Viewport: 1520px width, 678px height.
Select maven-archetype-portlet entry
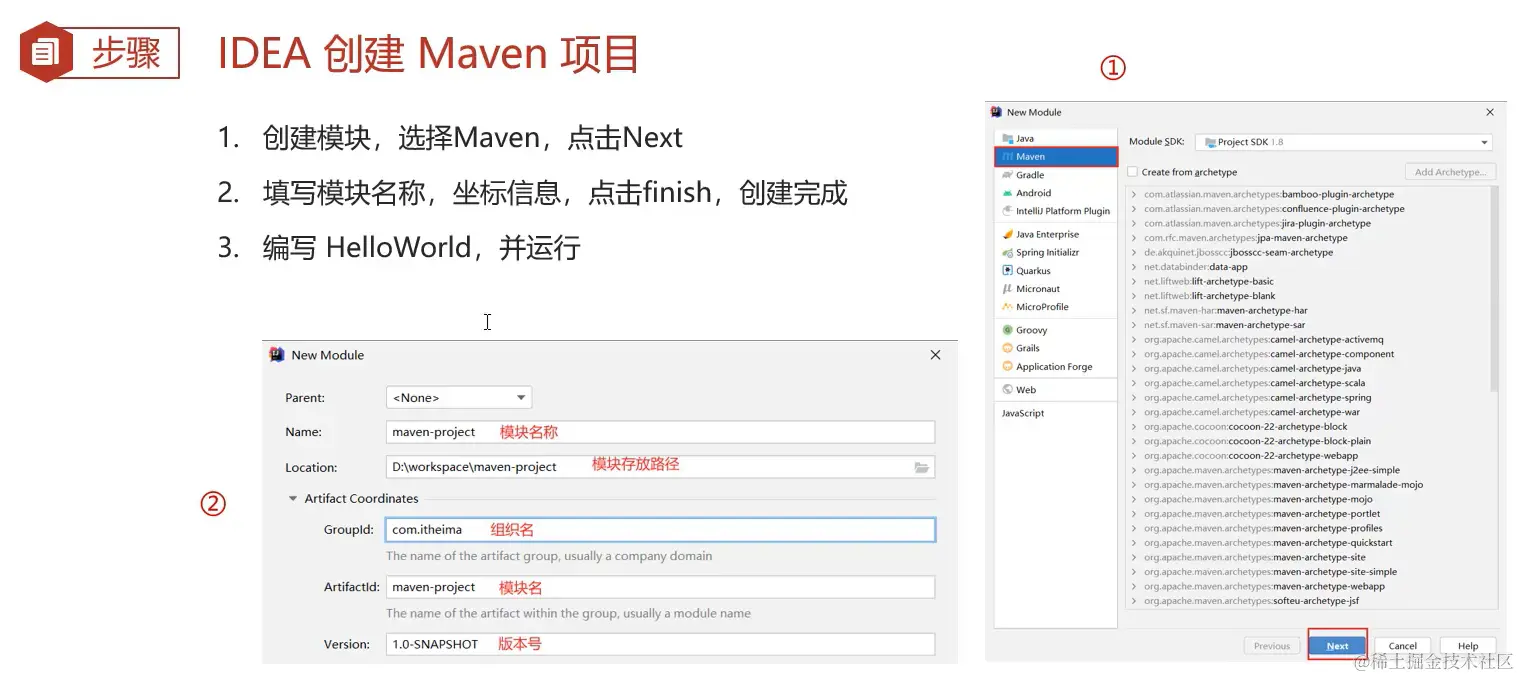pyautogui.click(x=1263, y=514)
